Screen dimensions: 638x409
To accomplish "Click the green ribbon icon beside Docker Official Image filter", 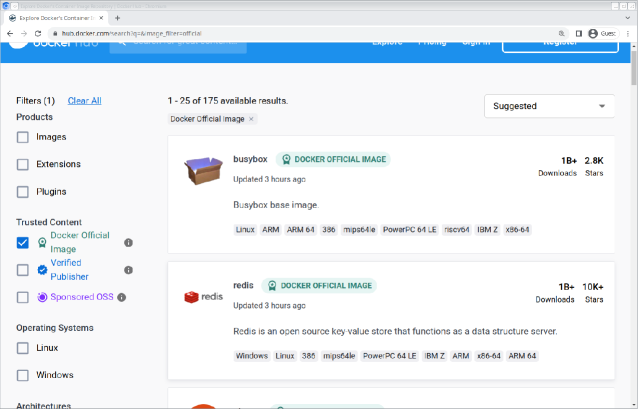I will coord(42,243).
